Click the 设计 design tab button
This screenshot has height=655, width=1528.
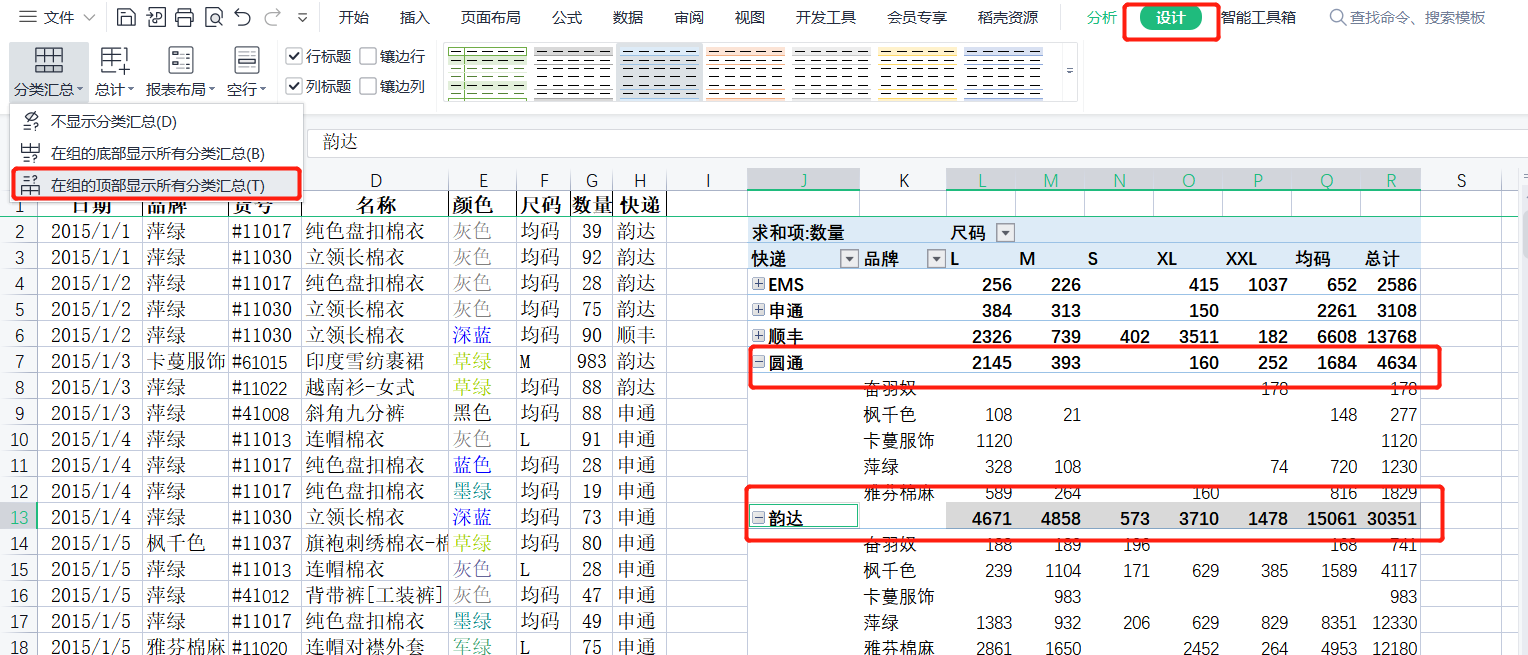click(1170, 18)
